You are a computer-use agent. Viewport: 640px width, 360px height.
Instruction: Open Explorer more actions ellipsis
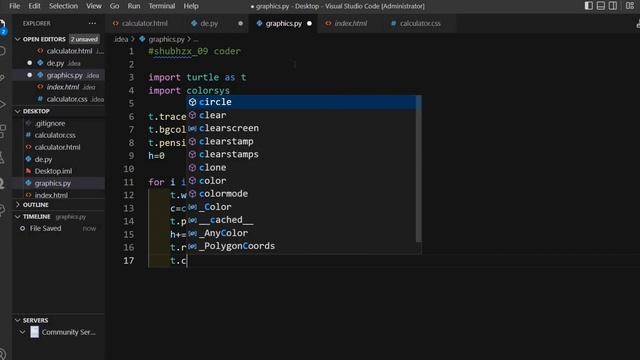tap(92, 24)
